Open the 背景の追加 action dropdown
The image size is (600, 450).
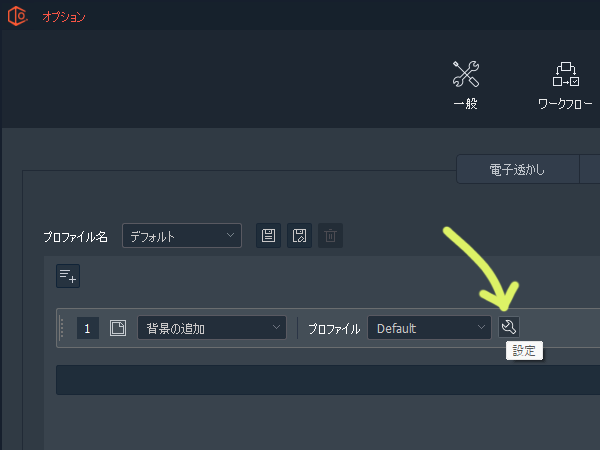point(212,328)
